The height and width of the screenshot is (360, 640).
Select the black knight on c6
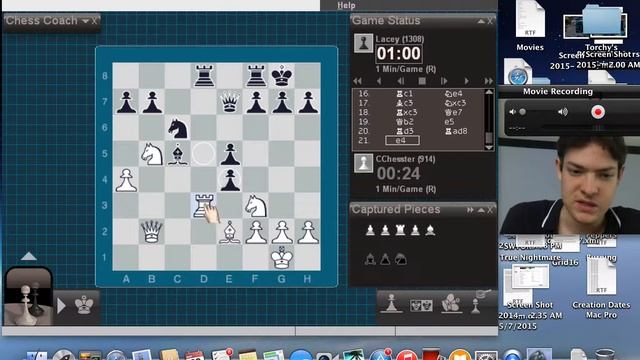point(178,128)
